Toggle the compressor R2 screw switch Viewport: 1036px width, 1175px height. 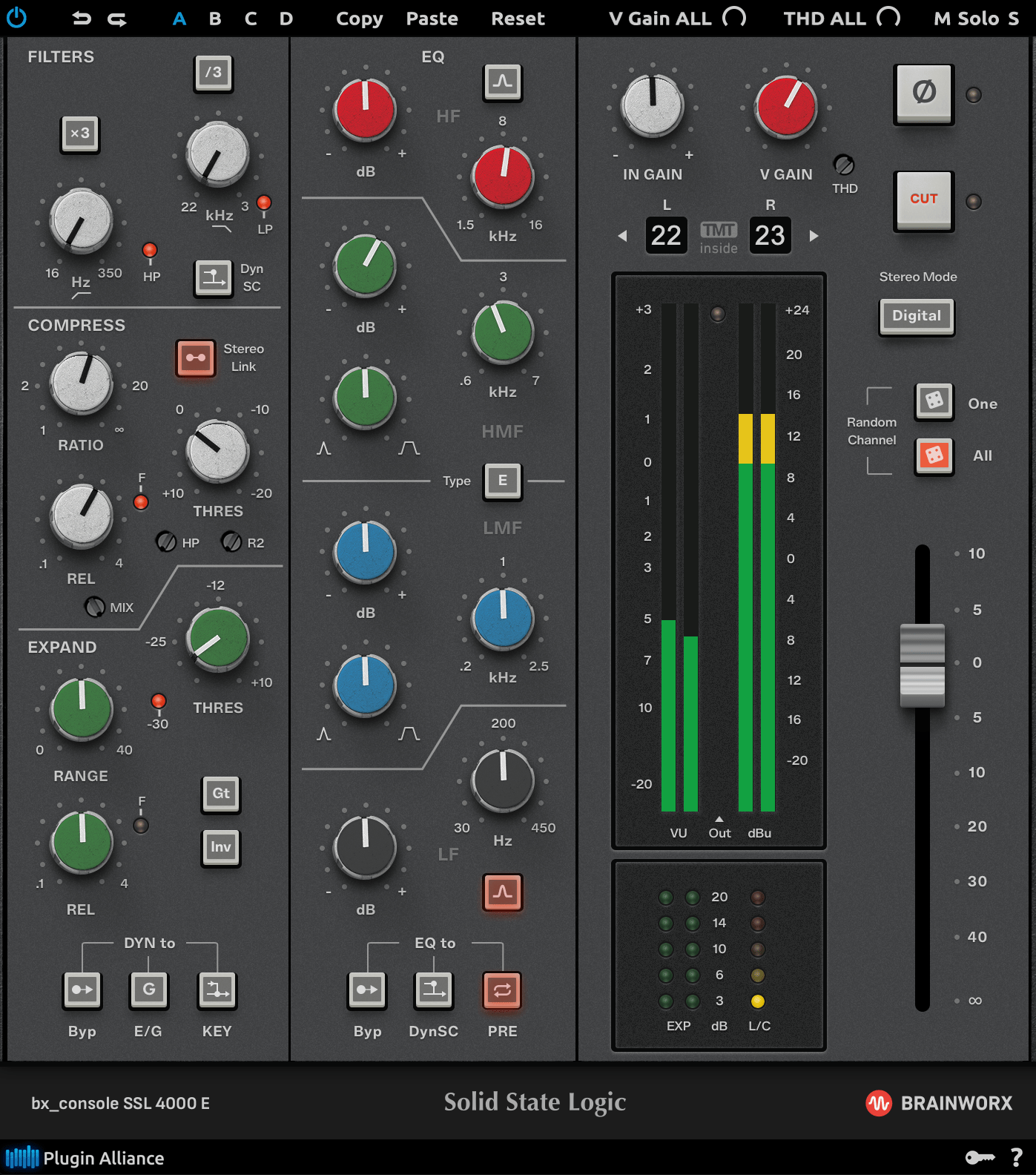coord(231,542)
